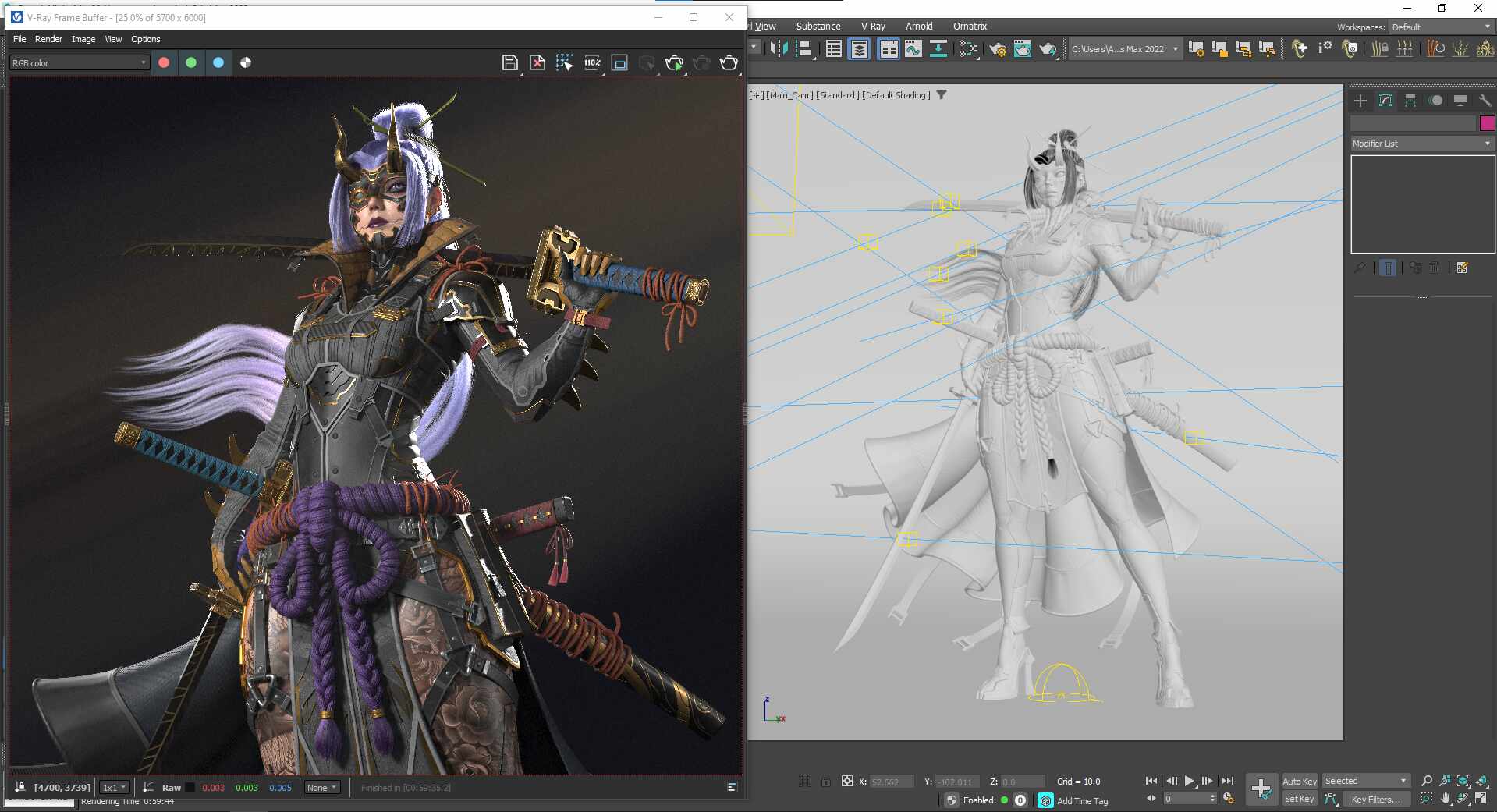
Task: Open the [Default Shading] viewport menu
Action: tap(896, 95)
